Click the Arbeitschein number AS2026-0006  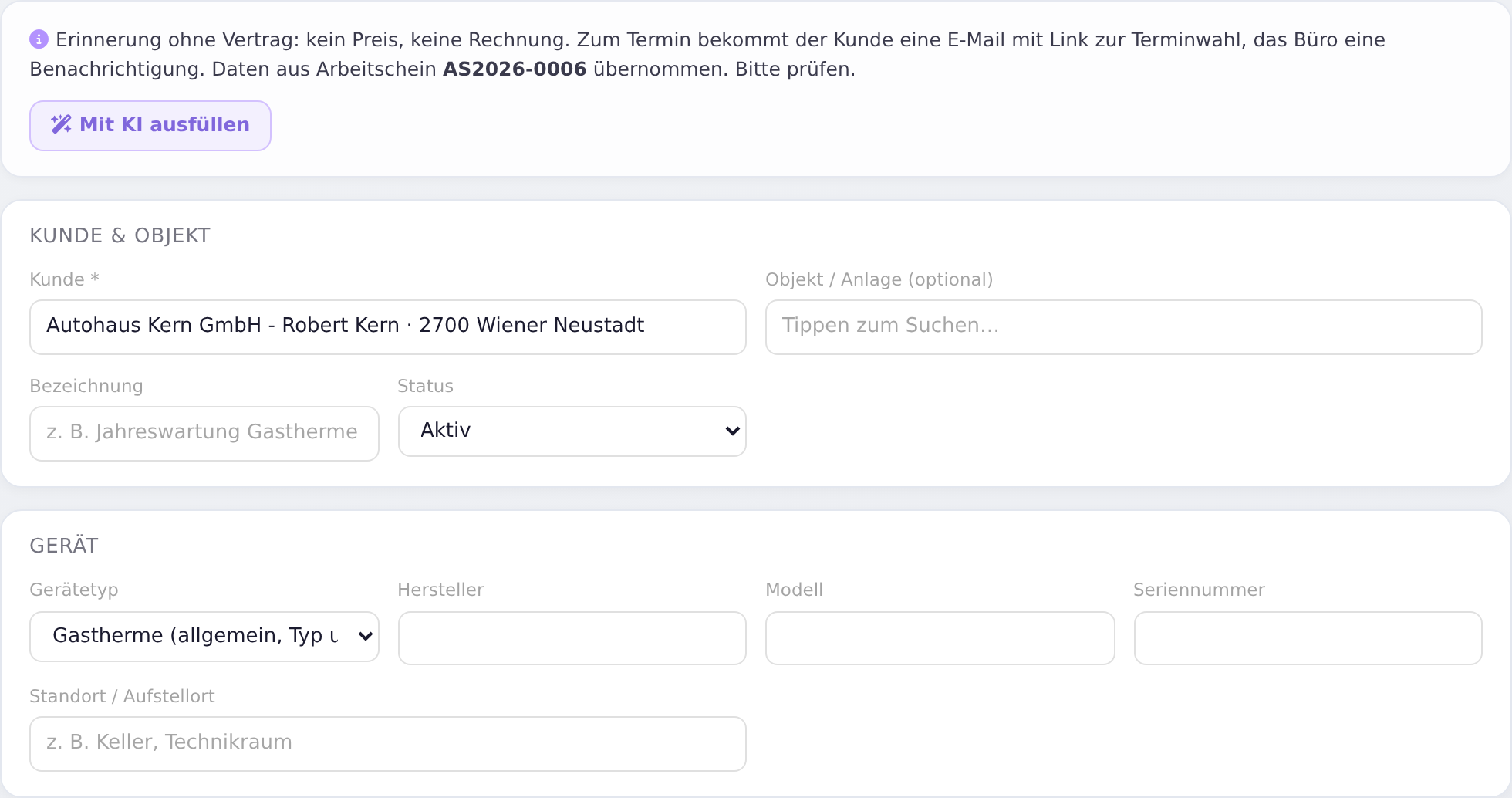click(515, 69)
